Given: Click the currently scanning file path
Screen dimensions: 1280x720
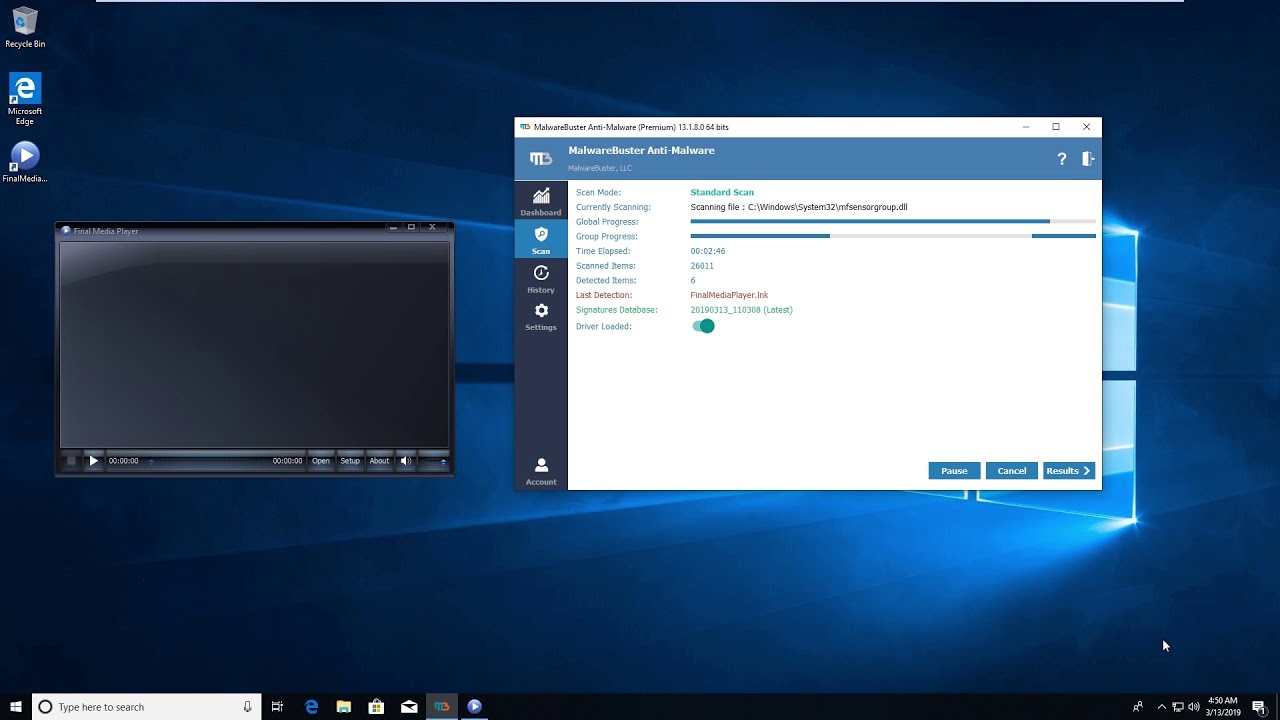Looking at the screenshot, I should click(x=799, y=207).
